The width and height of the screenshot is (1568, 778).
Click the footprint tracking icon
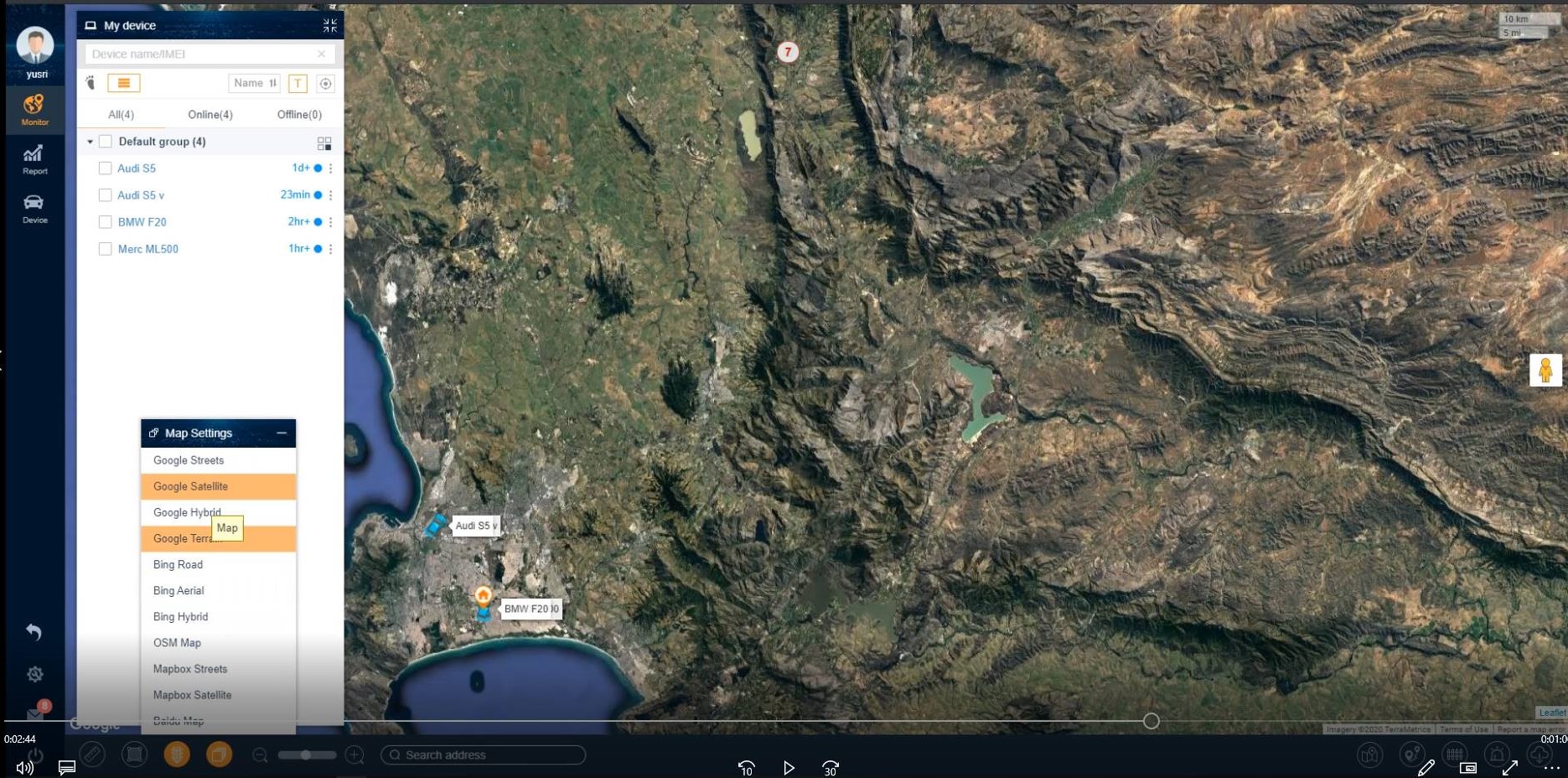click(91, 83)
